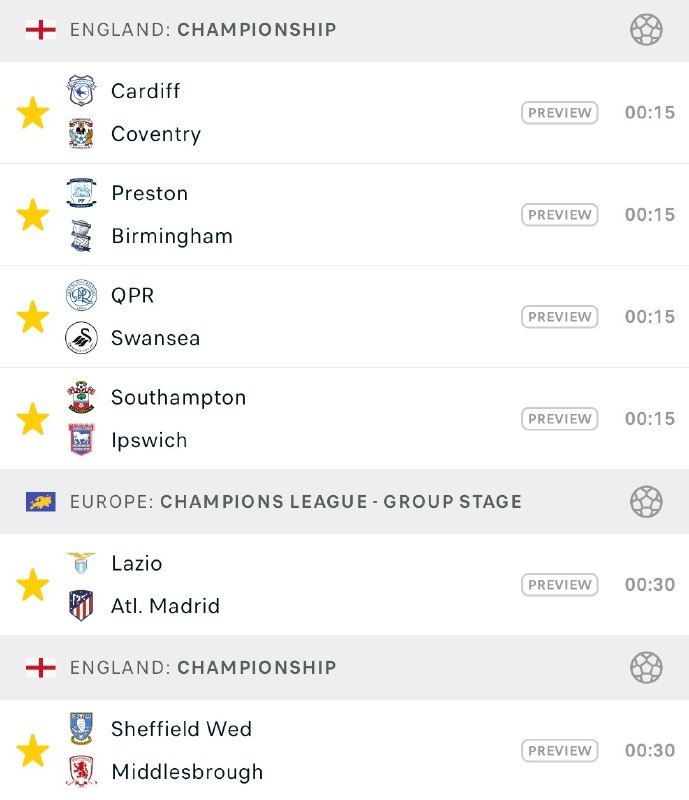Open the Preview for Southampton vs Ipswich

[x=559, y=419]
